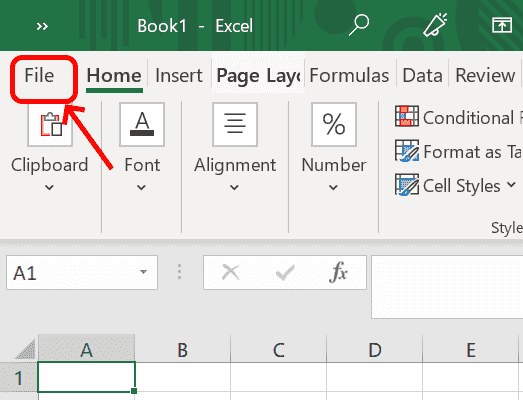Switch to the Data tab
The width and height of the screenshot is (523, 400).
[x=423, y=76]
